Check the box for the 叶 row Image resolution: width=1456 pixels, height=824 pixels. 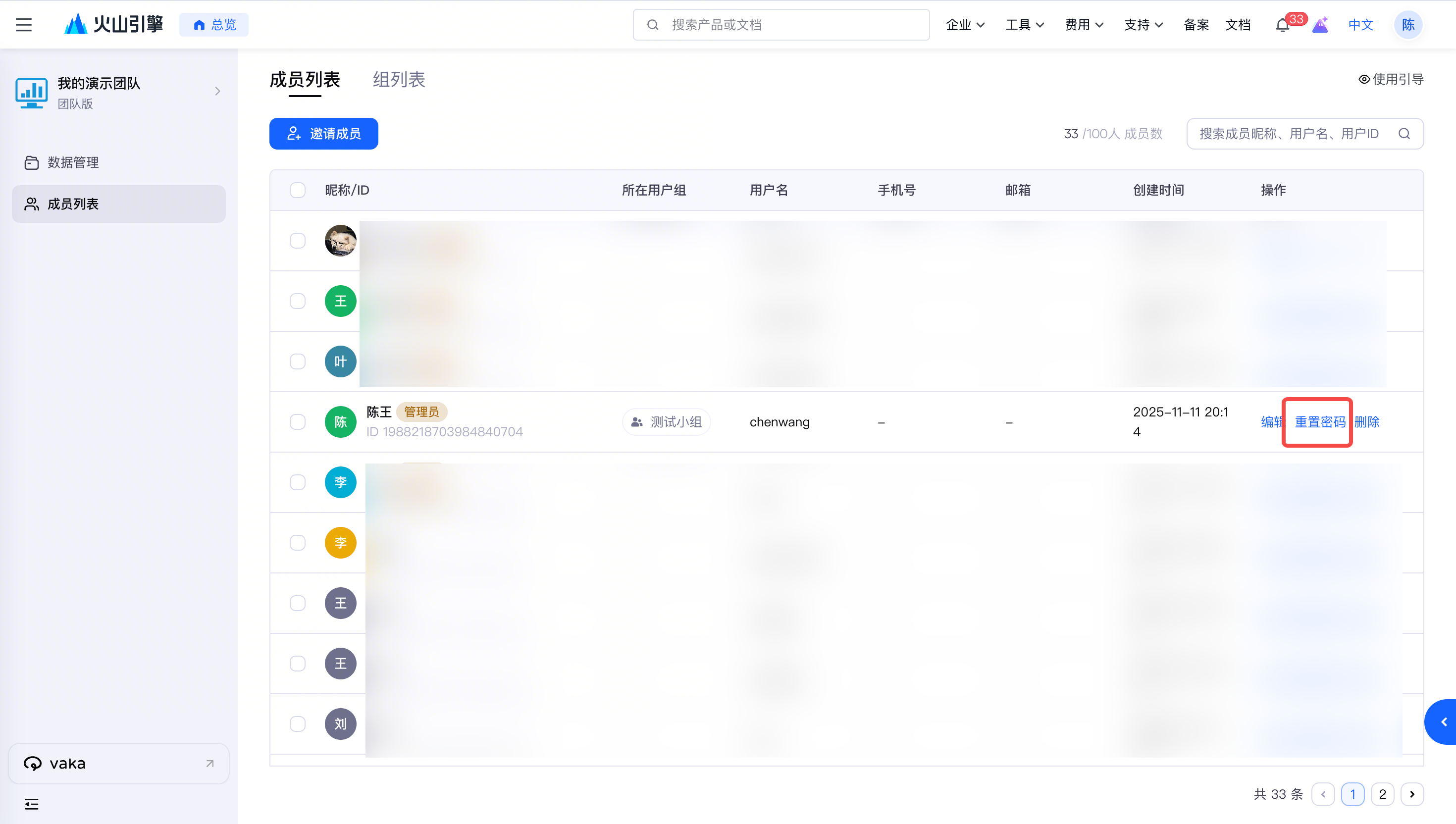[x=298, y=361]
